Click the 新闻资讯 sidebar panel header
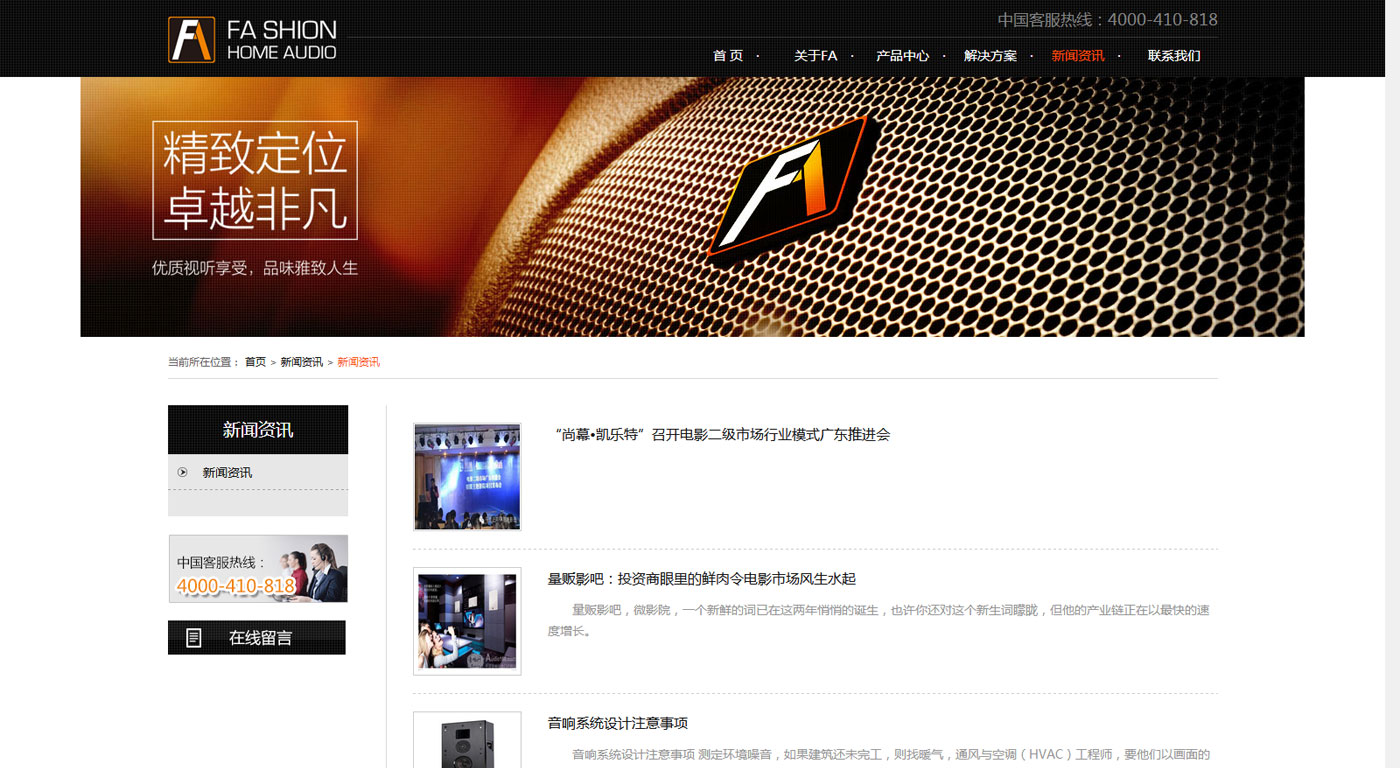The height and width of the screenshot is (768, 1400). pos(258,430)
